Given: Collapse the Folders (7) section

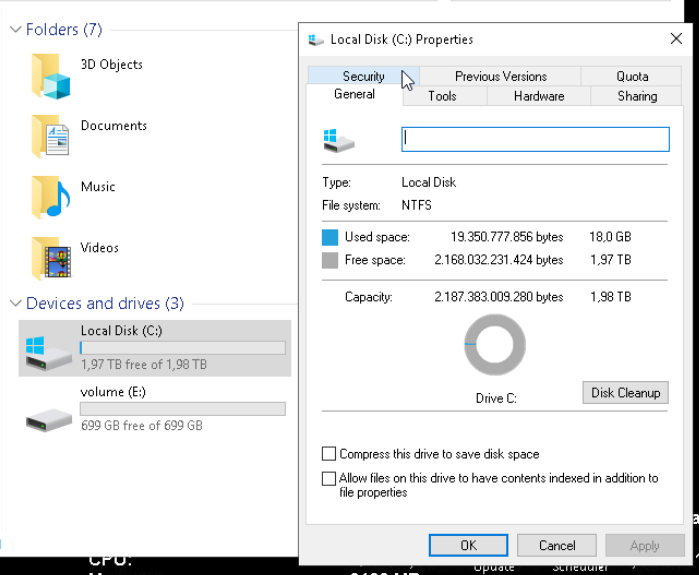Looking at the screenshot, I should point(15,30).
